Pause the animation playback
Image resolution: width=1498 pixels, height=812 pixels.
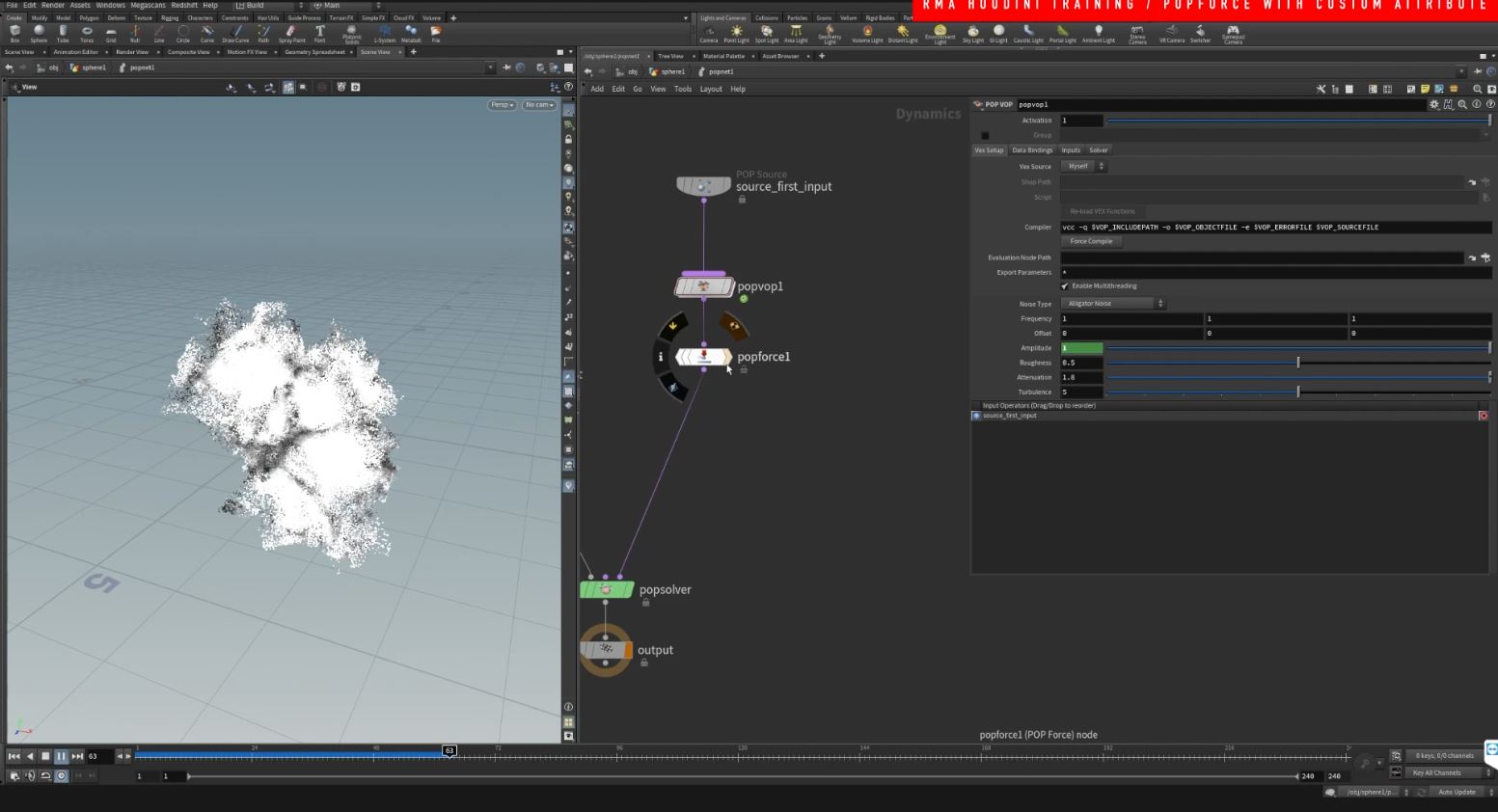pos(62,756)
